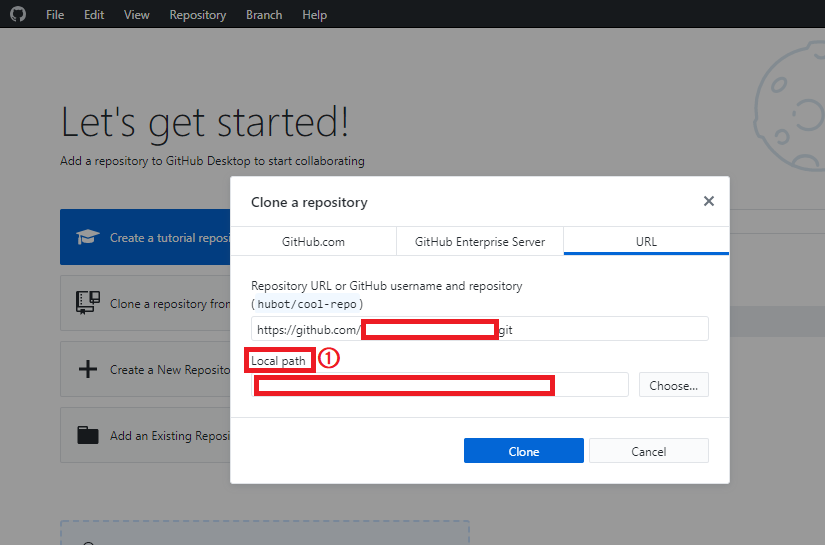The image size is (825, 545).
Task: Open the Branch menu
Action: pos(264,15)
